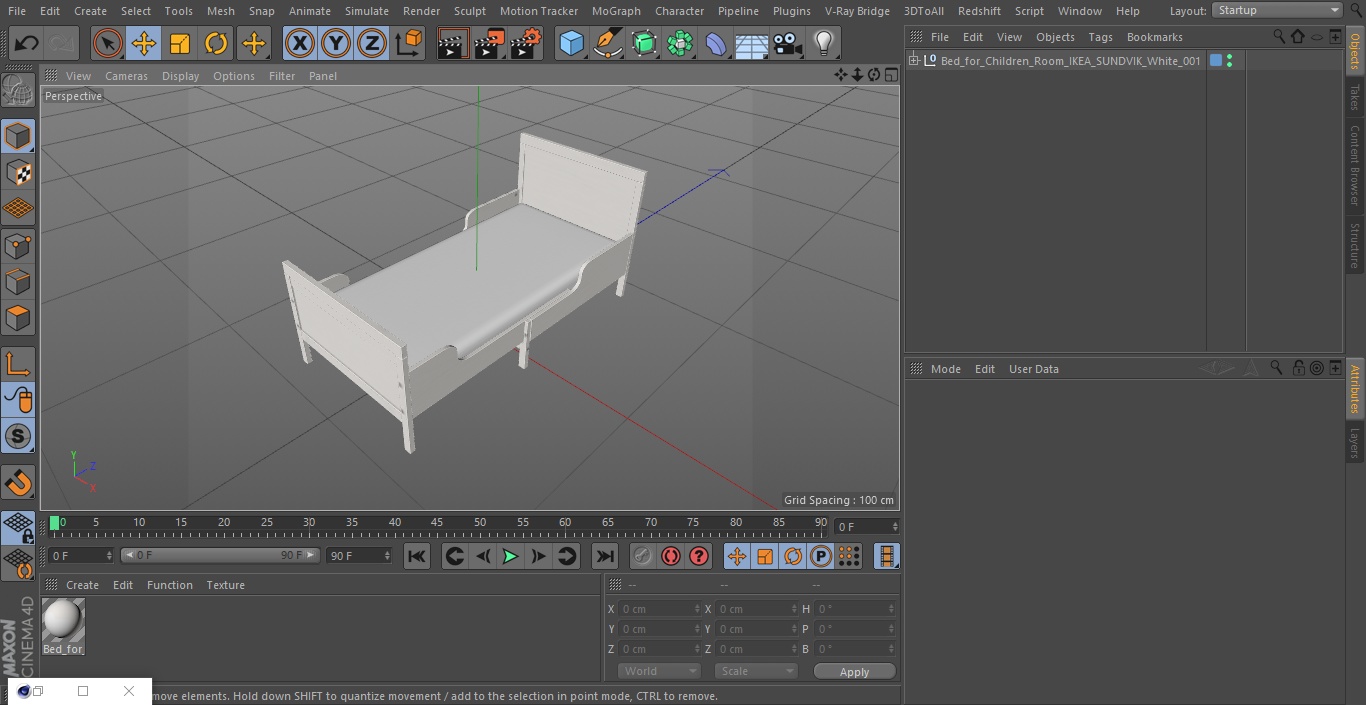Image resolution: width=1366 pixels, height=705 pixels.
Task: Render the active view
Action: tap(453, 43)
